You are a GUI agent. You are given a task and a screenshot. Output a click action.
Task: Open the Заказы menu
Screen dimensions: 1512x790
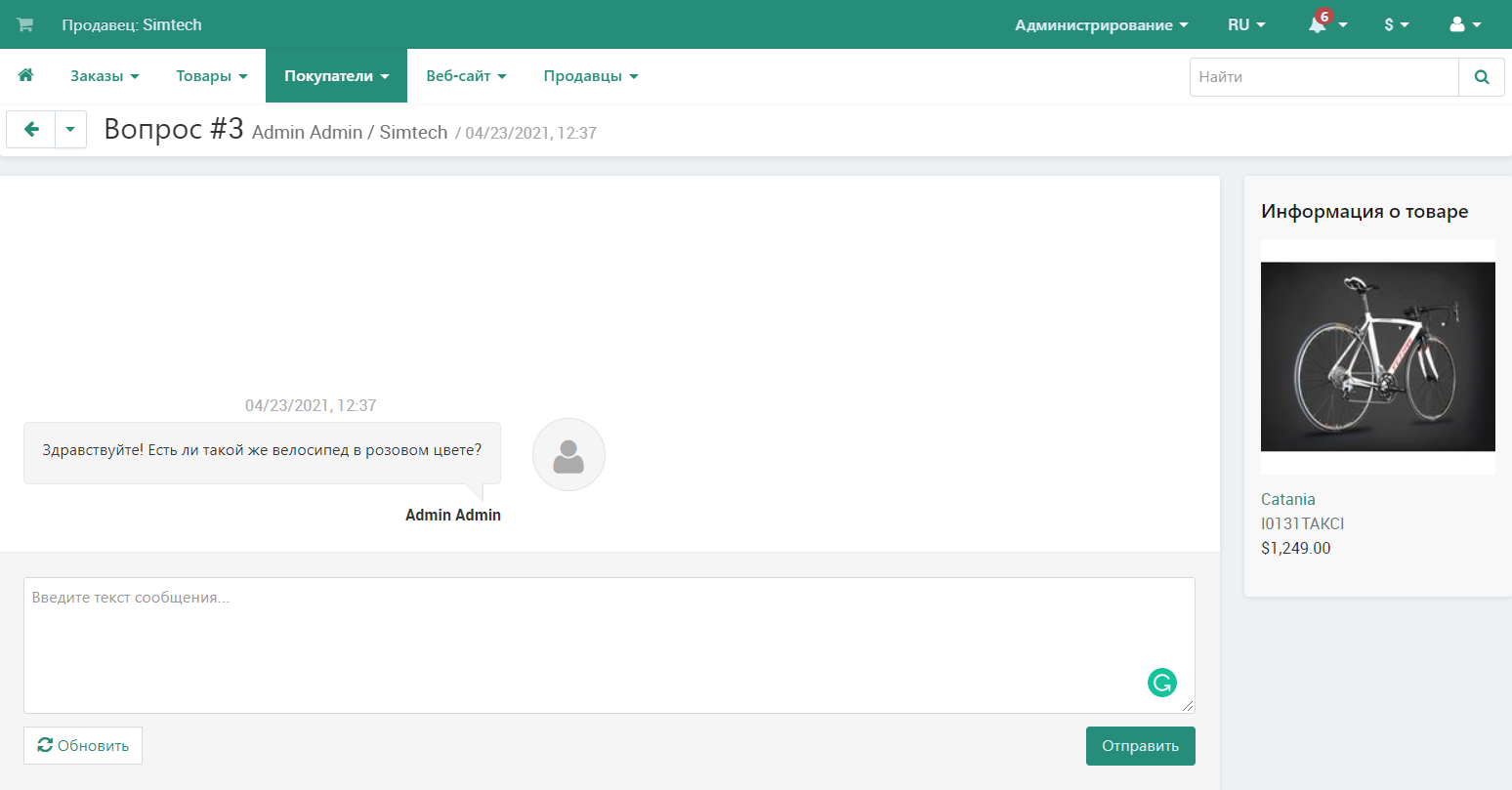(x=105, y=76)
